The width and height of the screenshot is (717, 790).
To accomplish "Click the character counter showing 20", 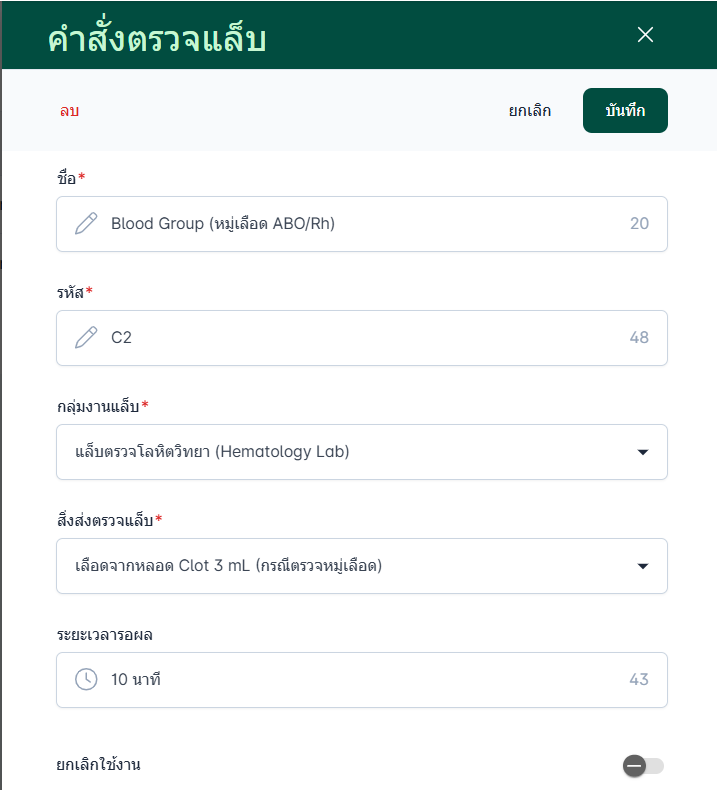I will pos(639,224).
